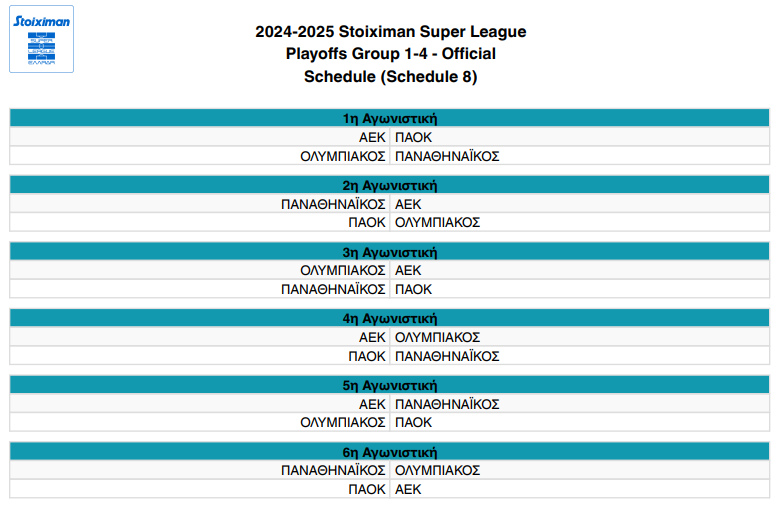Click the 5η Αγωνιστική header bar

pos(390,385)
